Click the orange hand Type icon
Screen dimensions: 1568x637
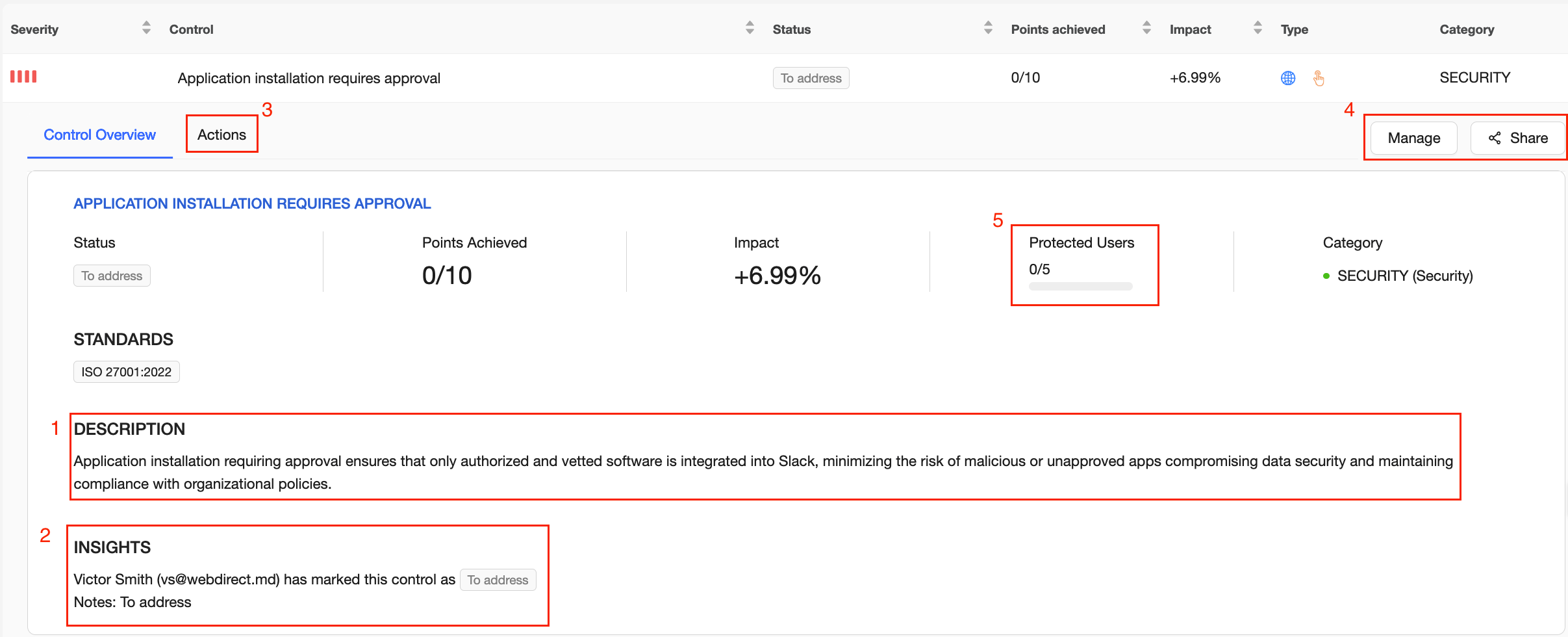point(1319,78)
